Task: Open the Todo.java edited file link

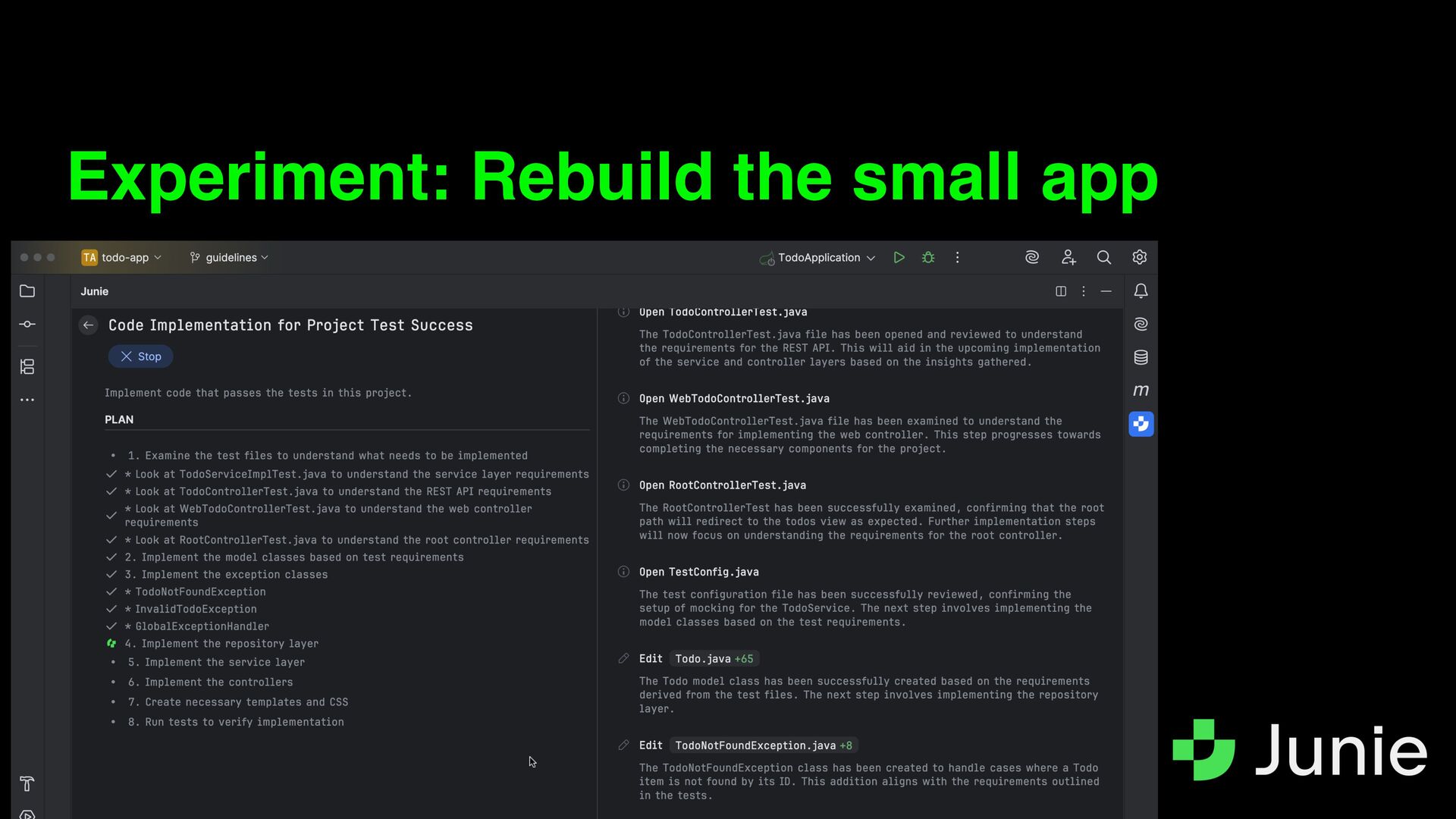Action: click(x=702, y=659)
